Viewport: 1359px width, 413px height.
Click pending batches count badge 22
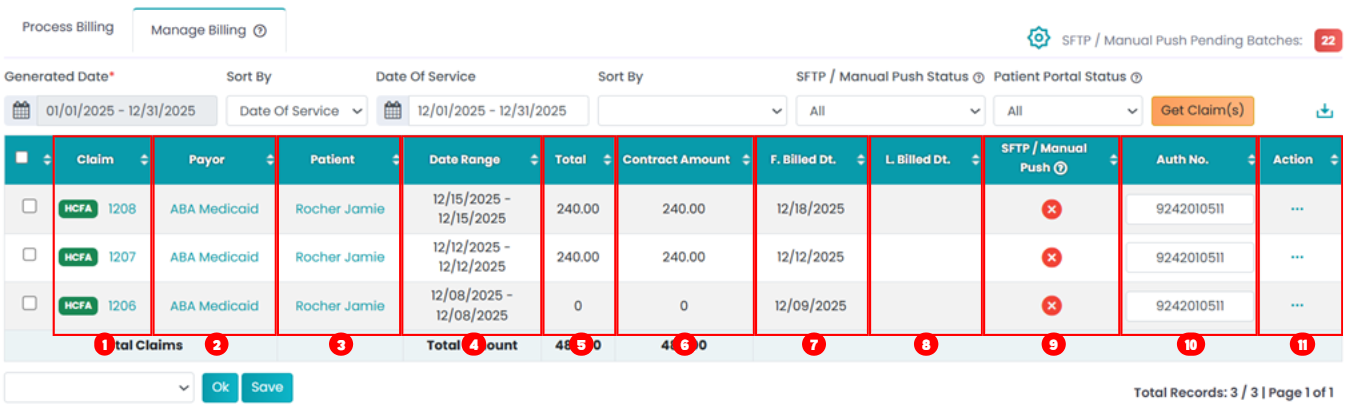coord(1328,40)
